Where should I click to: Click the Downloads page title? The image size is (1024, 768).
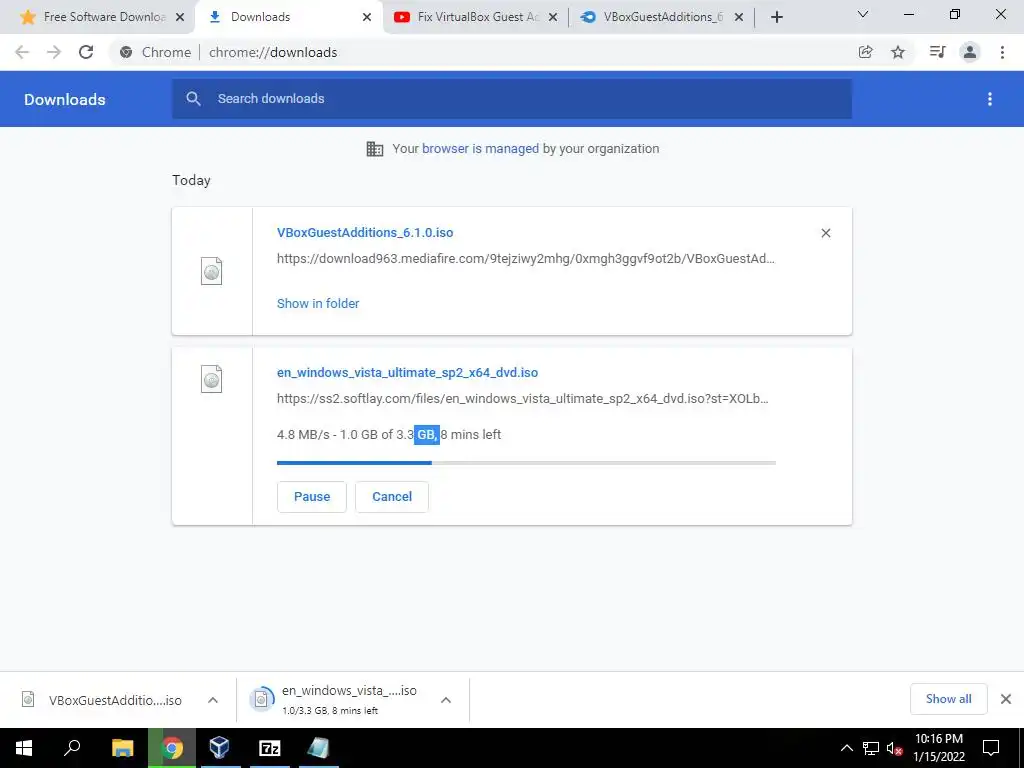(x=65, y=99)
